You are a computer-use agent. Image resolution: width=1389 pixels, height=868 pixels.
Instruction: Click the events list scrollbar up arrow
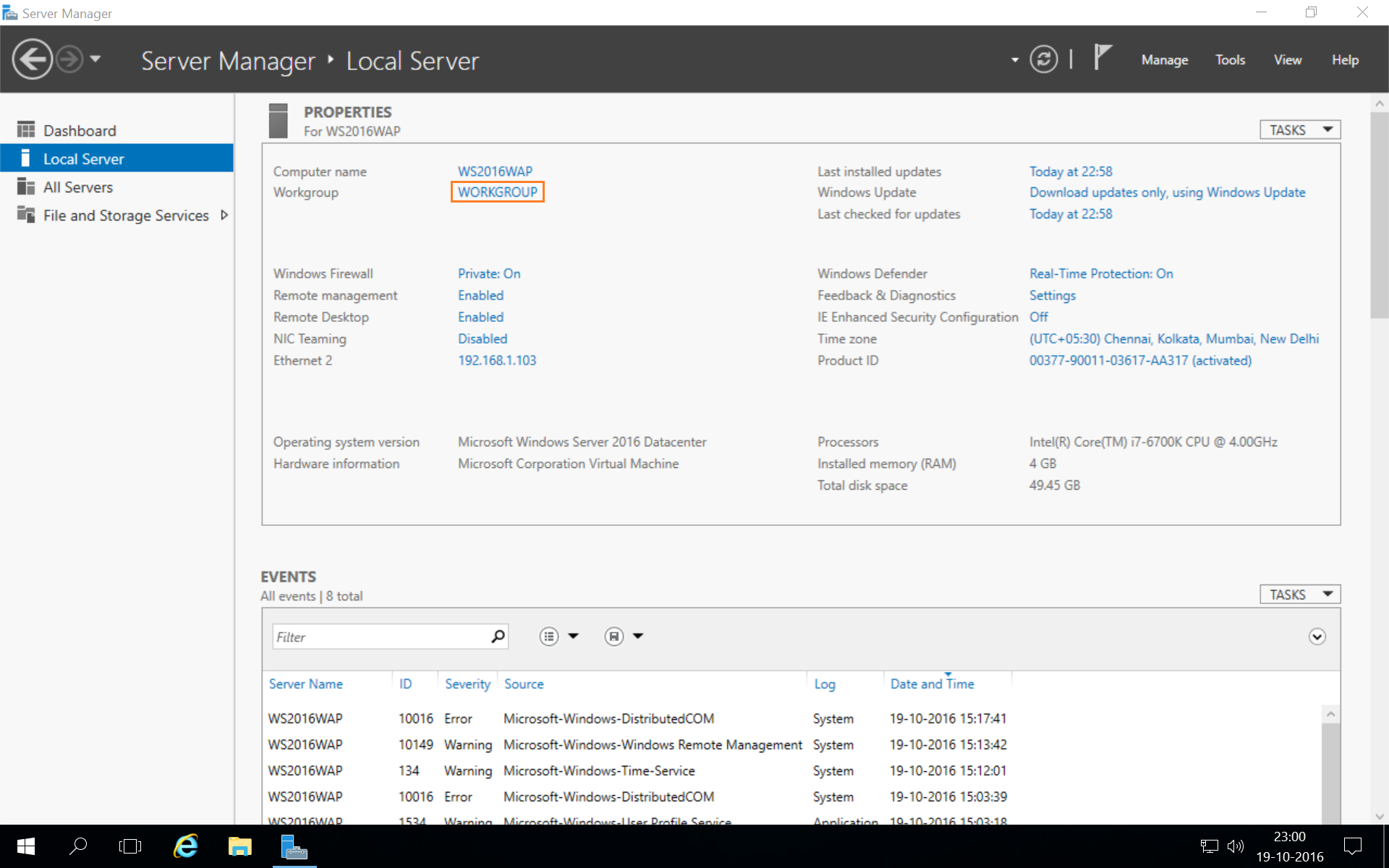(1330, 715)
